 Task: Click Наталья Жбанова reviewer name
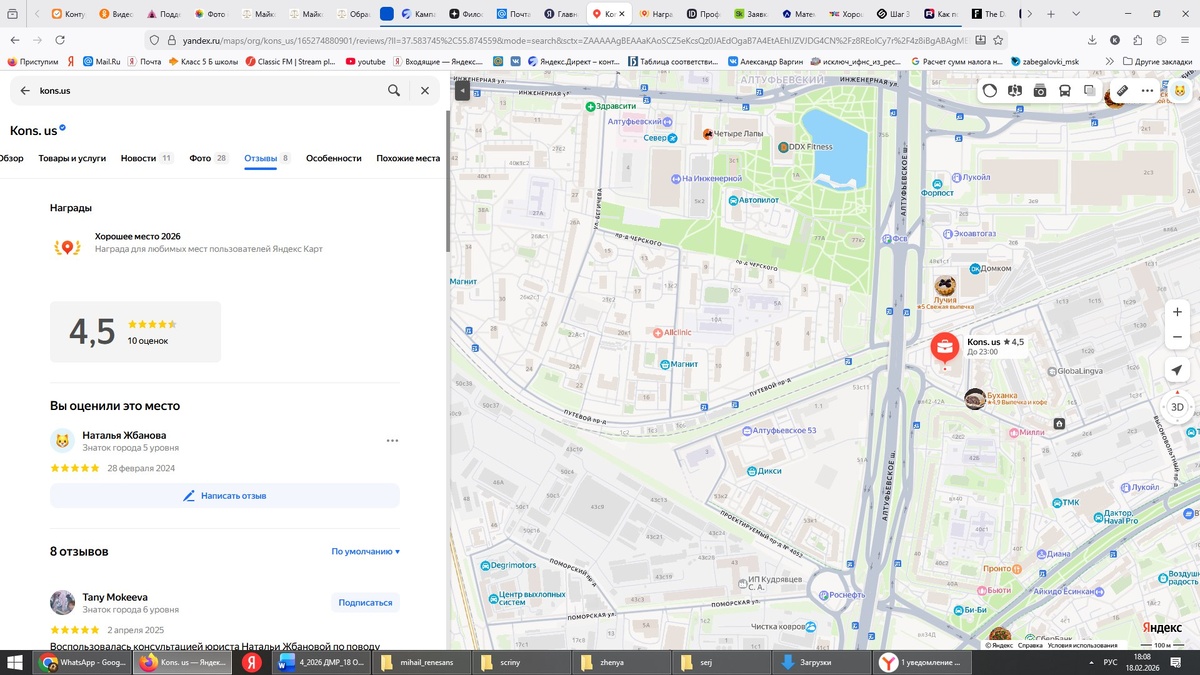click(x=124, y=435)
